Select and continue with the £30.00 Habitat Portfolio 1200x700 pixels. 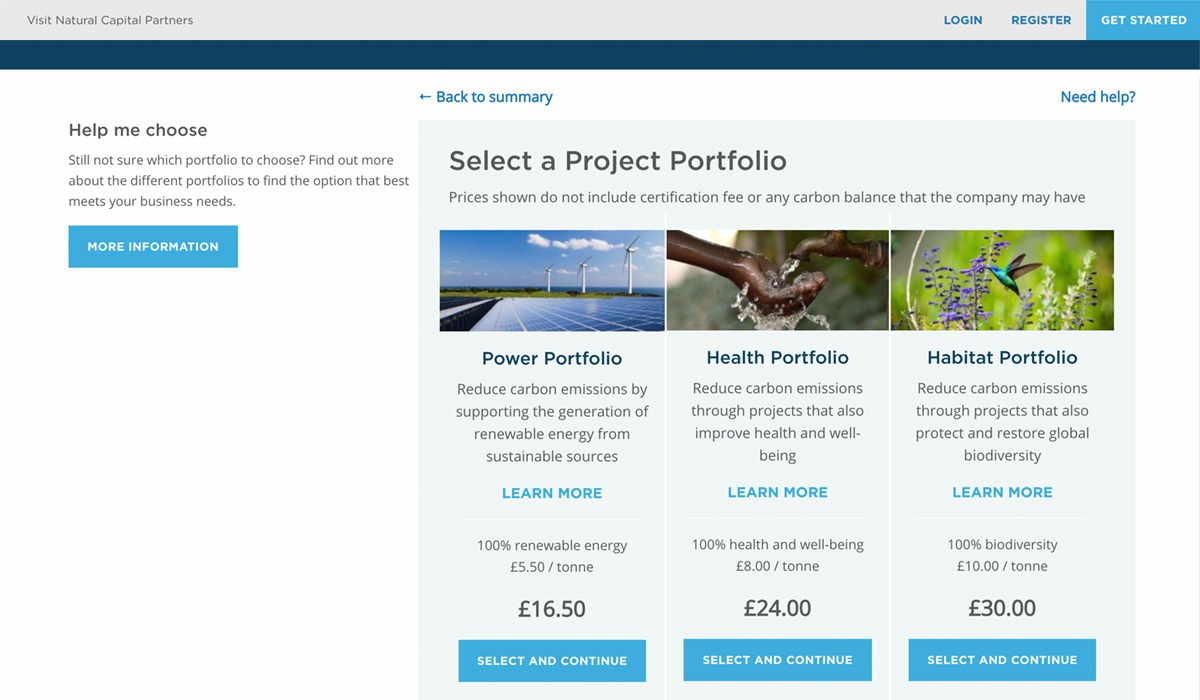point(1002,660)
